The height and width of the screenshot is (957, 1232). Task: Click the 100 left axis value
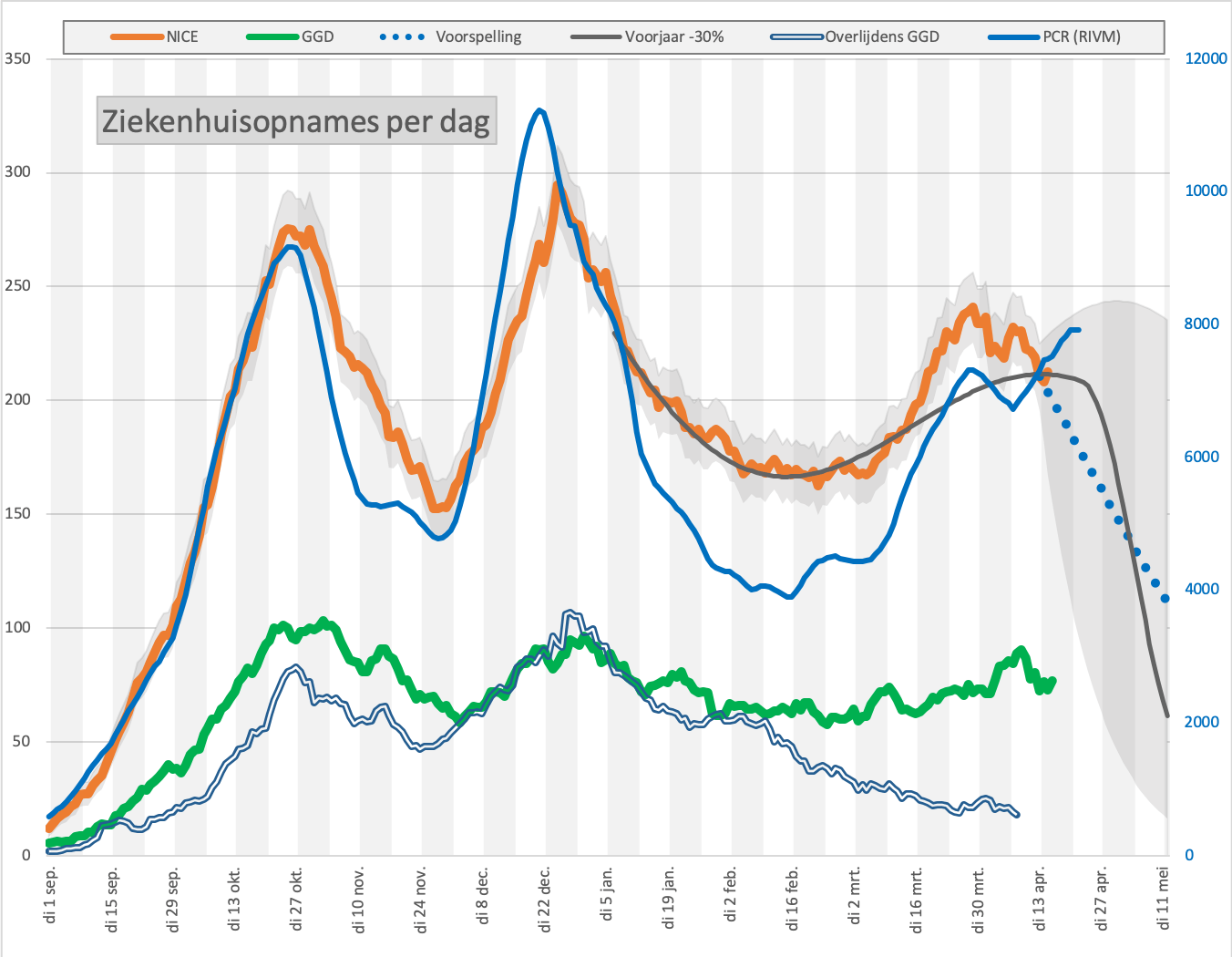[x=17, y=627]
